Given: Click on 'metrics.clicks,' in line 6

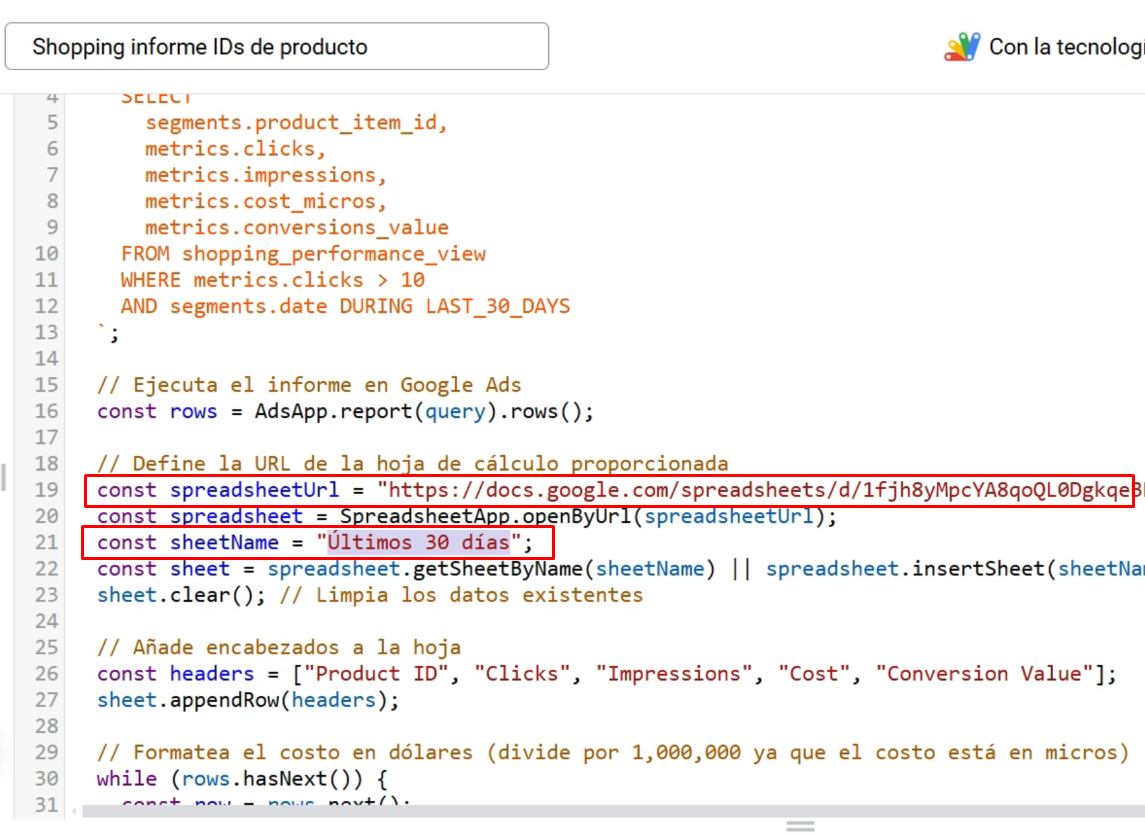Looking at the screenshot, I should [x=235, y=148].
